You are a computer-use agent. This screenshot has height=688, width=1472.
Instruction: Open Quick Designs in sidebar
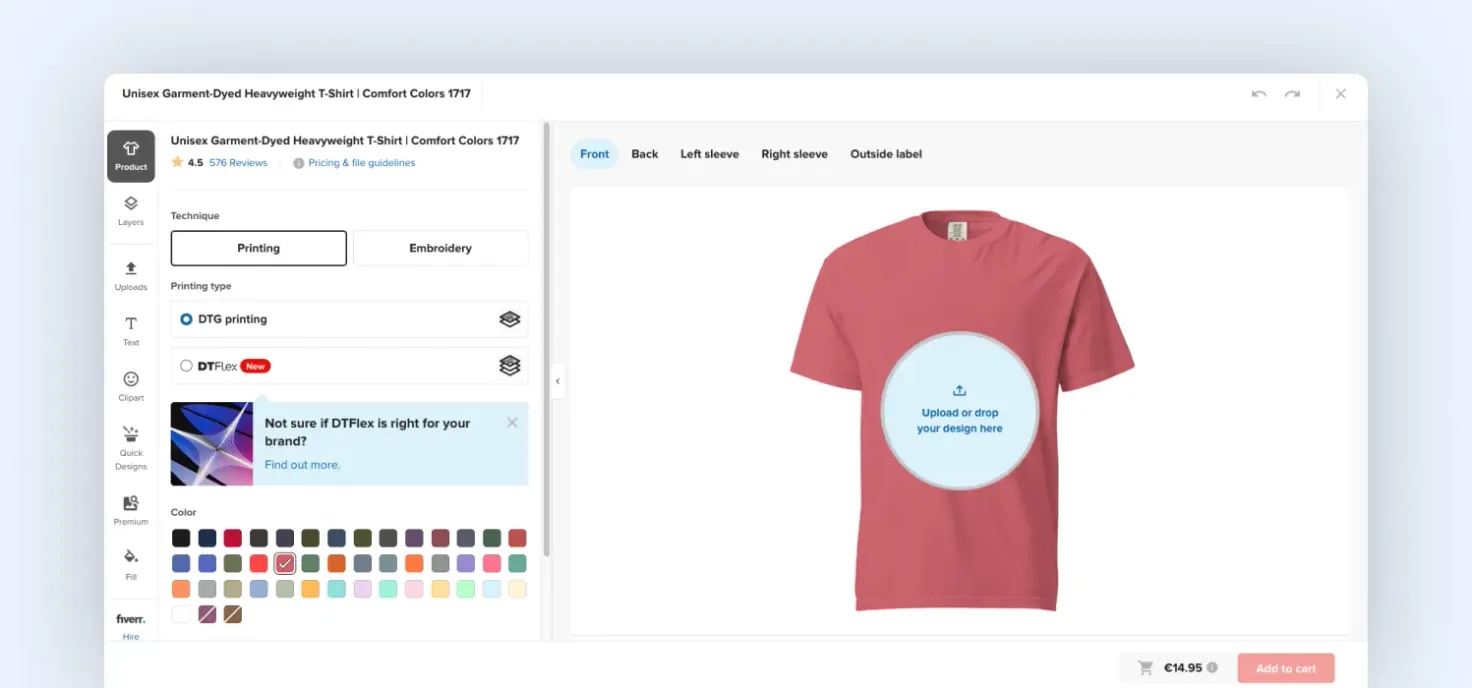tap(131, 447)
